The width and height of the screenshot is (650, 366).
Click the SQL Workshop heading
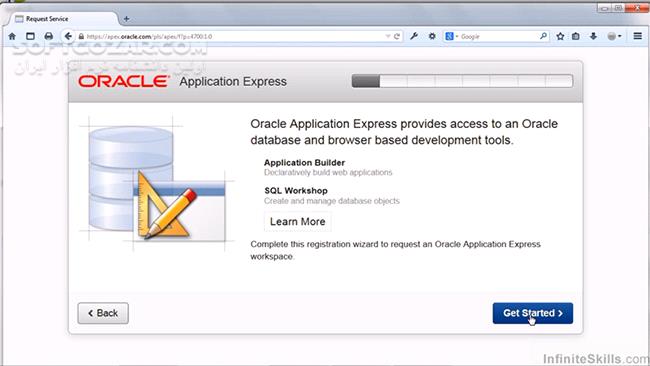[296, 191]
